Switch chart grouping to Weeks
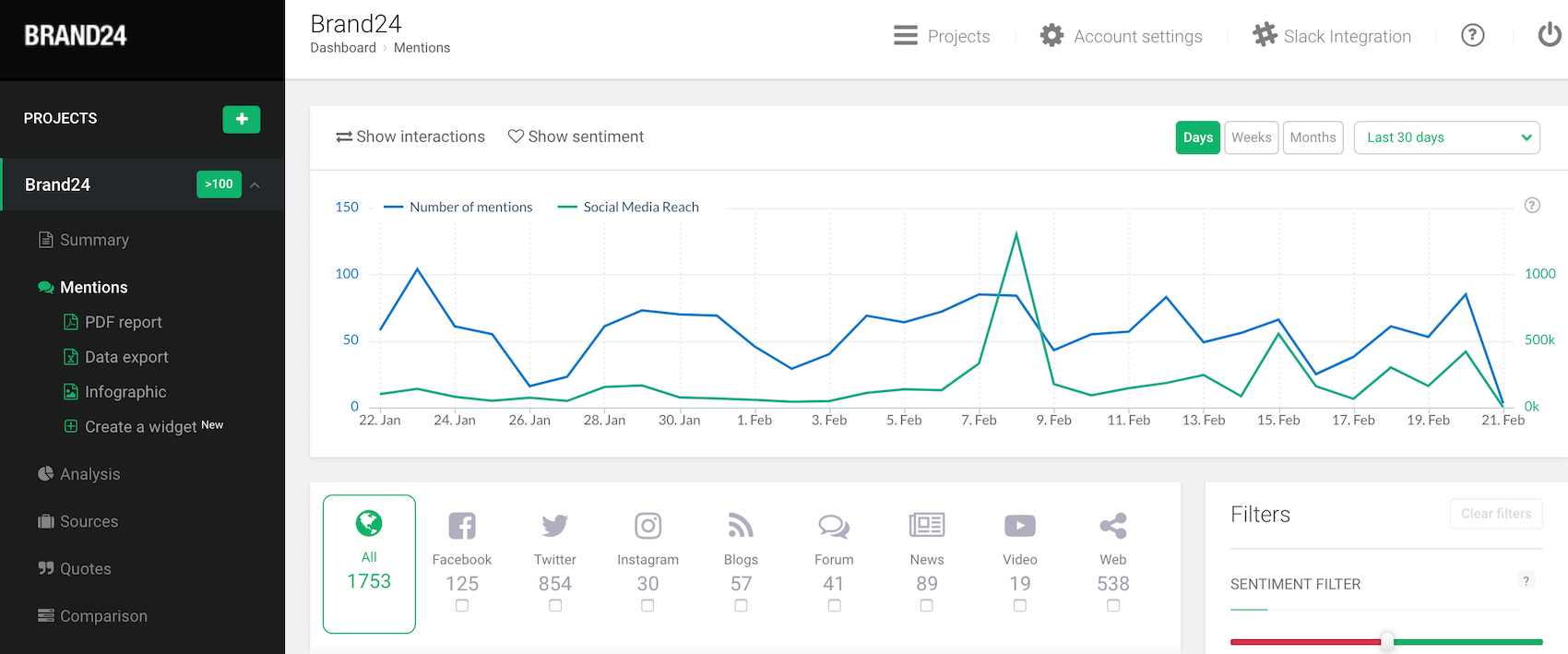 tap(1252, 137)
